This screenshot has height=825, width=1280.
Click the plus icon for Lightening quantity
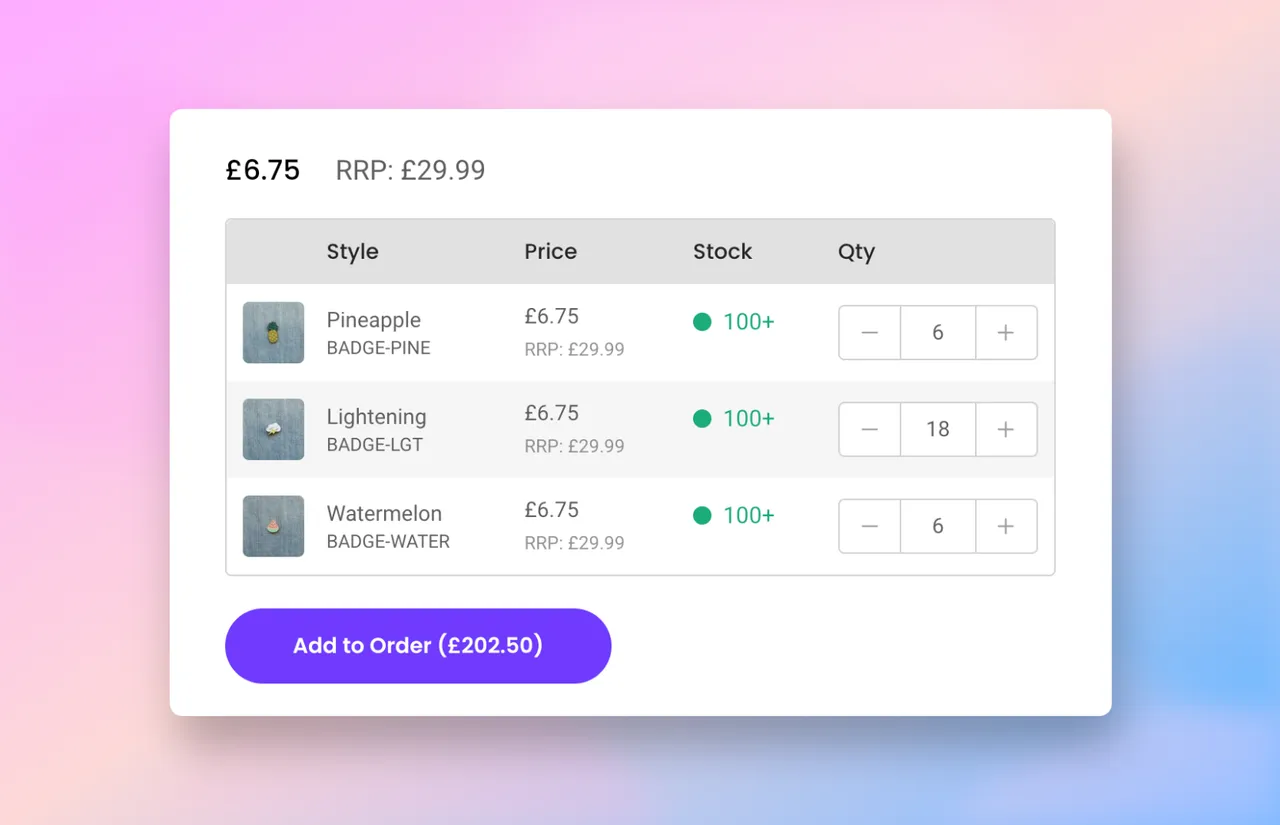pyautogui.click(x=1006, y=429)
